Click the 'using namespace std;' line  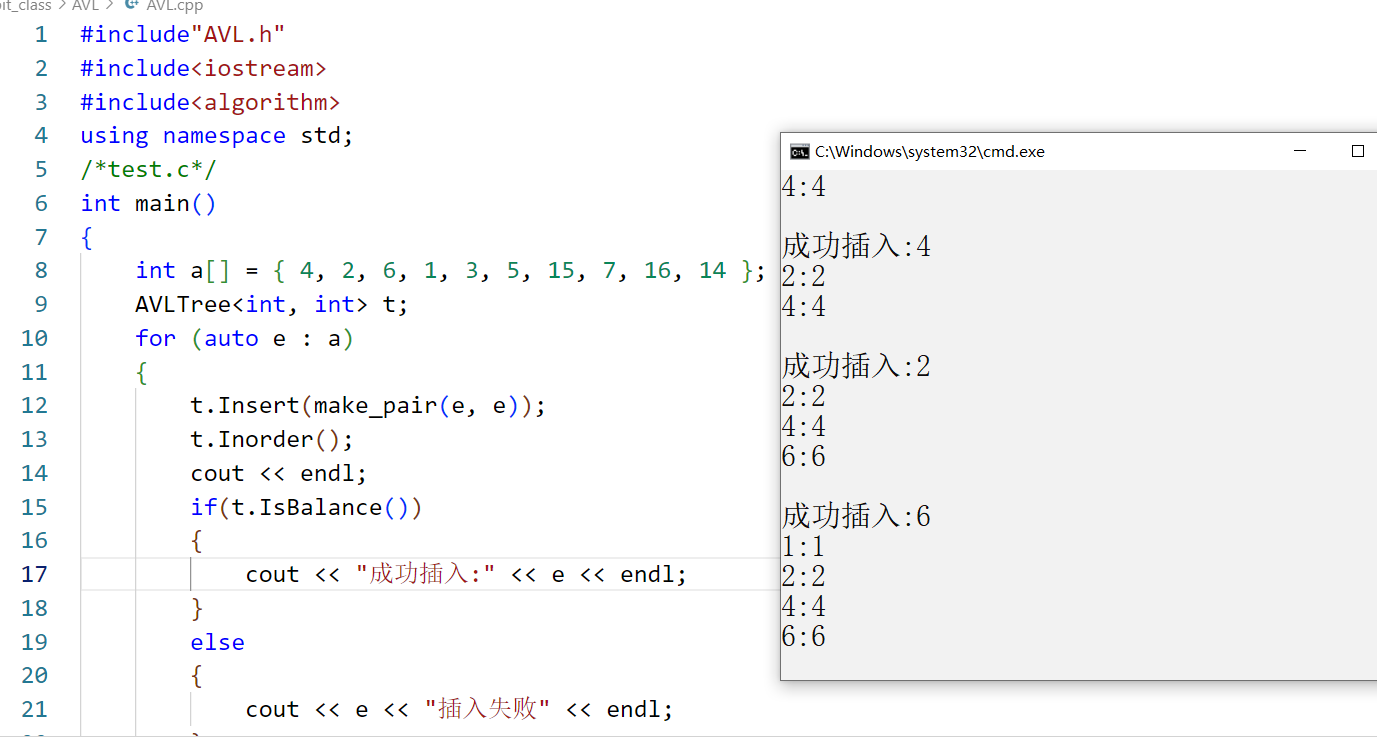[217, 136]
